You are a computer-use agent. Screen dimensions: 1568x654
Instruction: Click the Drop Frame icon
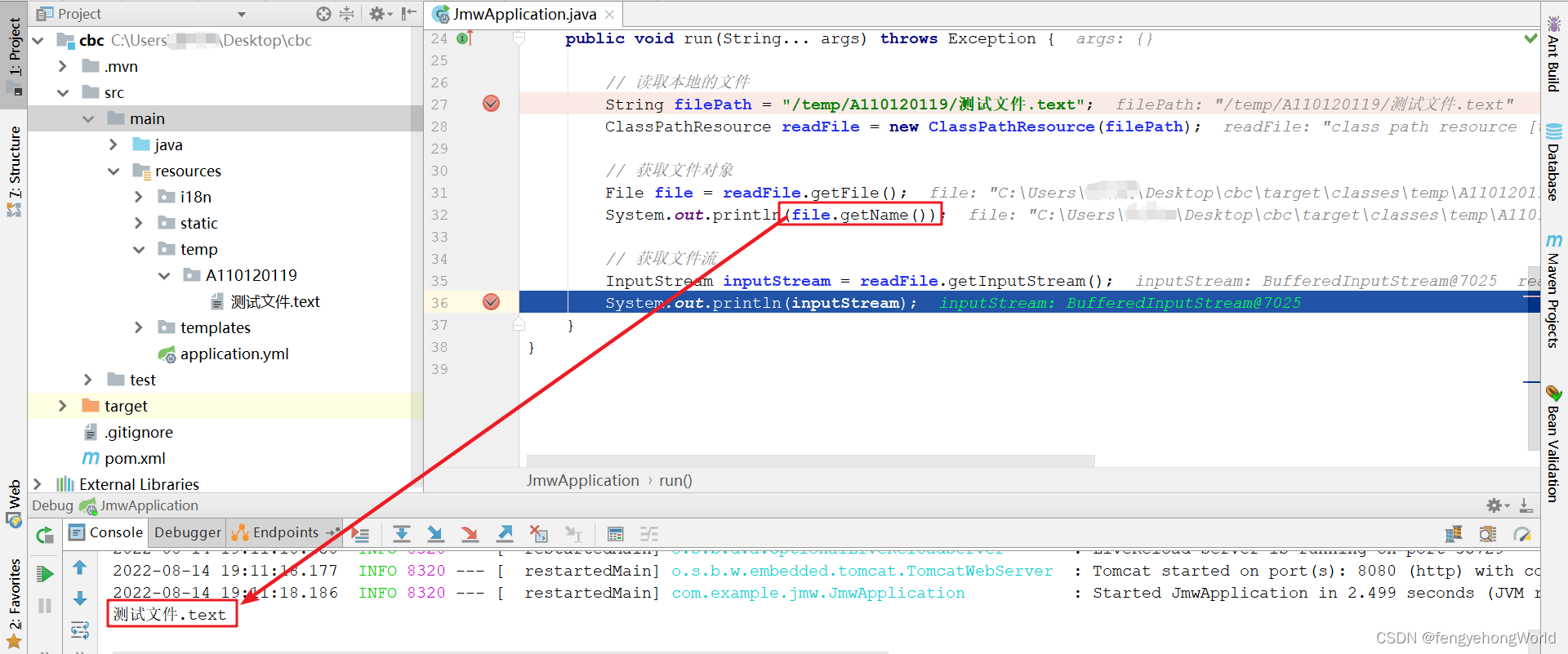coord(539,534)
